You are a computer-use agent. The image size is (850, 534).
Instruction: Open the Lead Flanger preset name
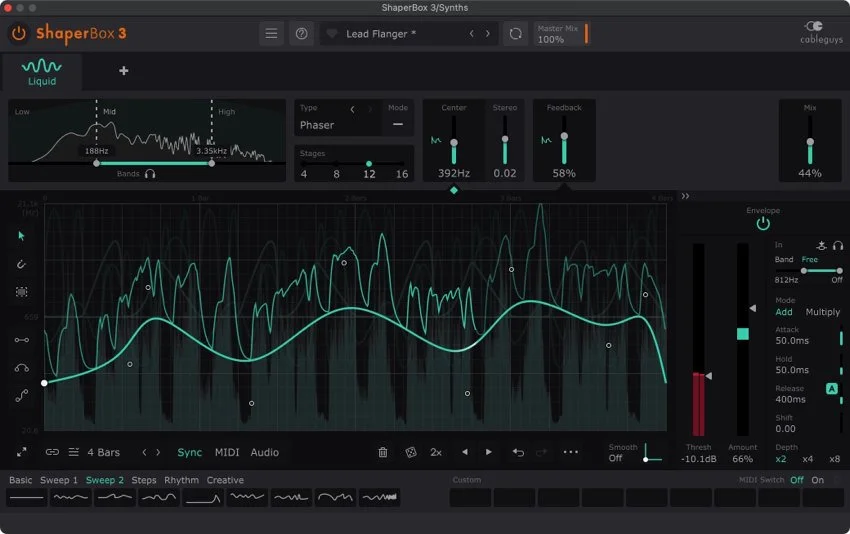pos(381,34)
